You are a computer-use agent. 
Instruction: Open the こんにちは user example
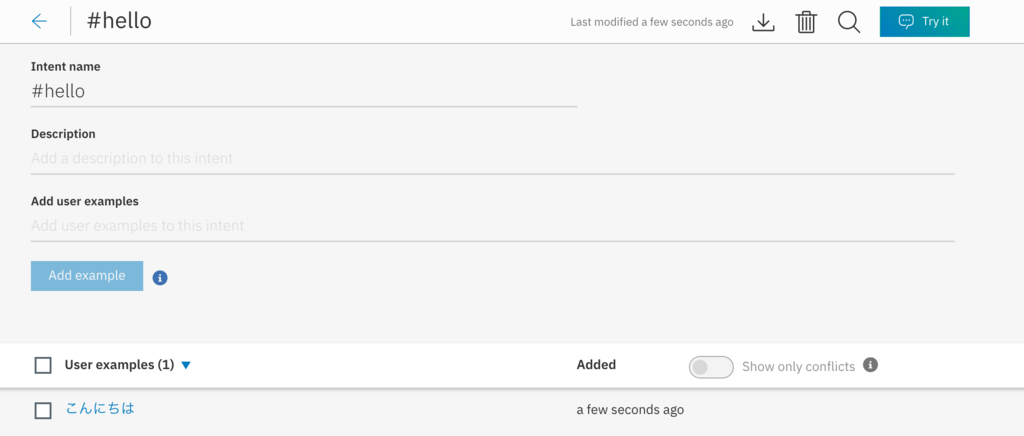100,408
